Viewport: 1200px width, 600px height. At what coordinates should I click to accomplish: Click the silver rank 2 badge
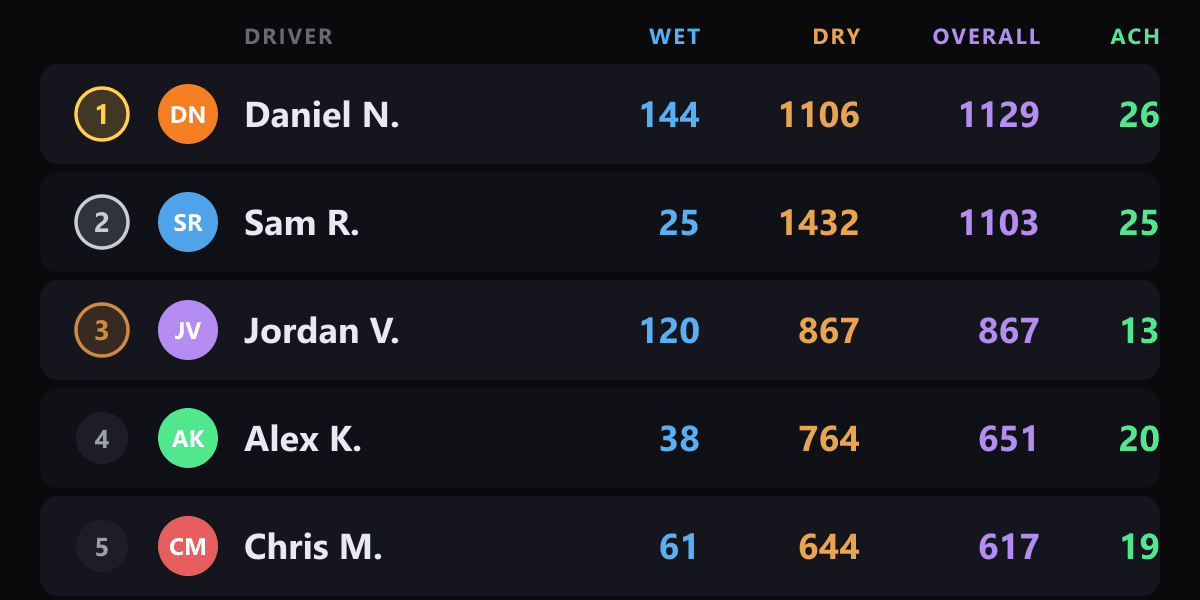(102, 222)
